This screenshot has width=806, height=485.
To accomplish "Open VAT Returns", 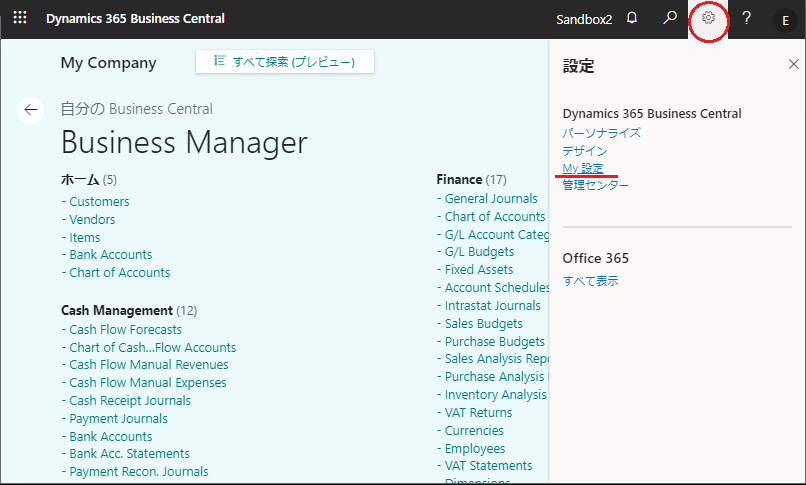I will [478, 412].
